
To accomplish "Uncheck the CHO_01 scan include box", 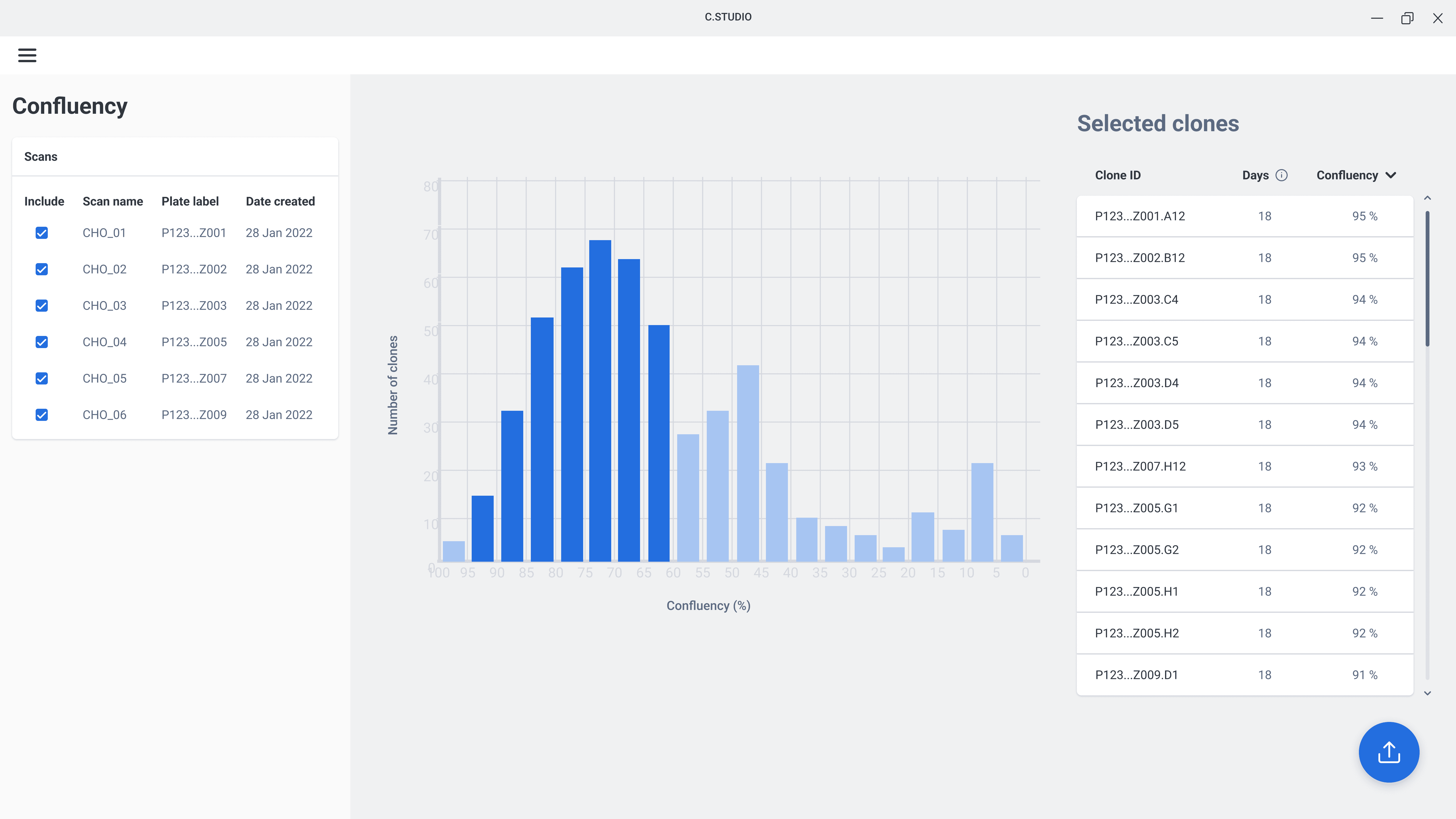I will 42,233.
